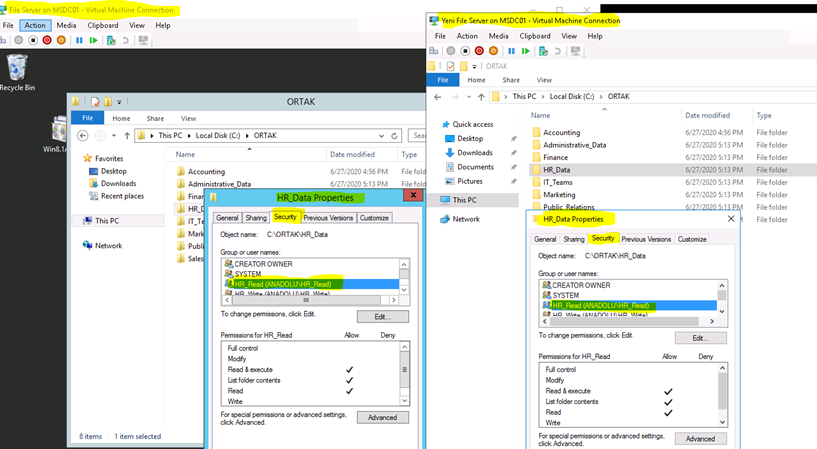Refresh the left ORTAK explorer address bar
Screen dimensions: 817x449
(394, 135)
